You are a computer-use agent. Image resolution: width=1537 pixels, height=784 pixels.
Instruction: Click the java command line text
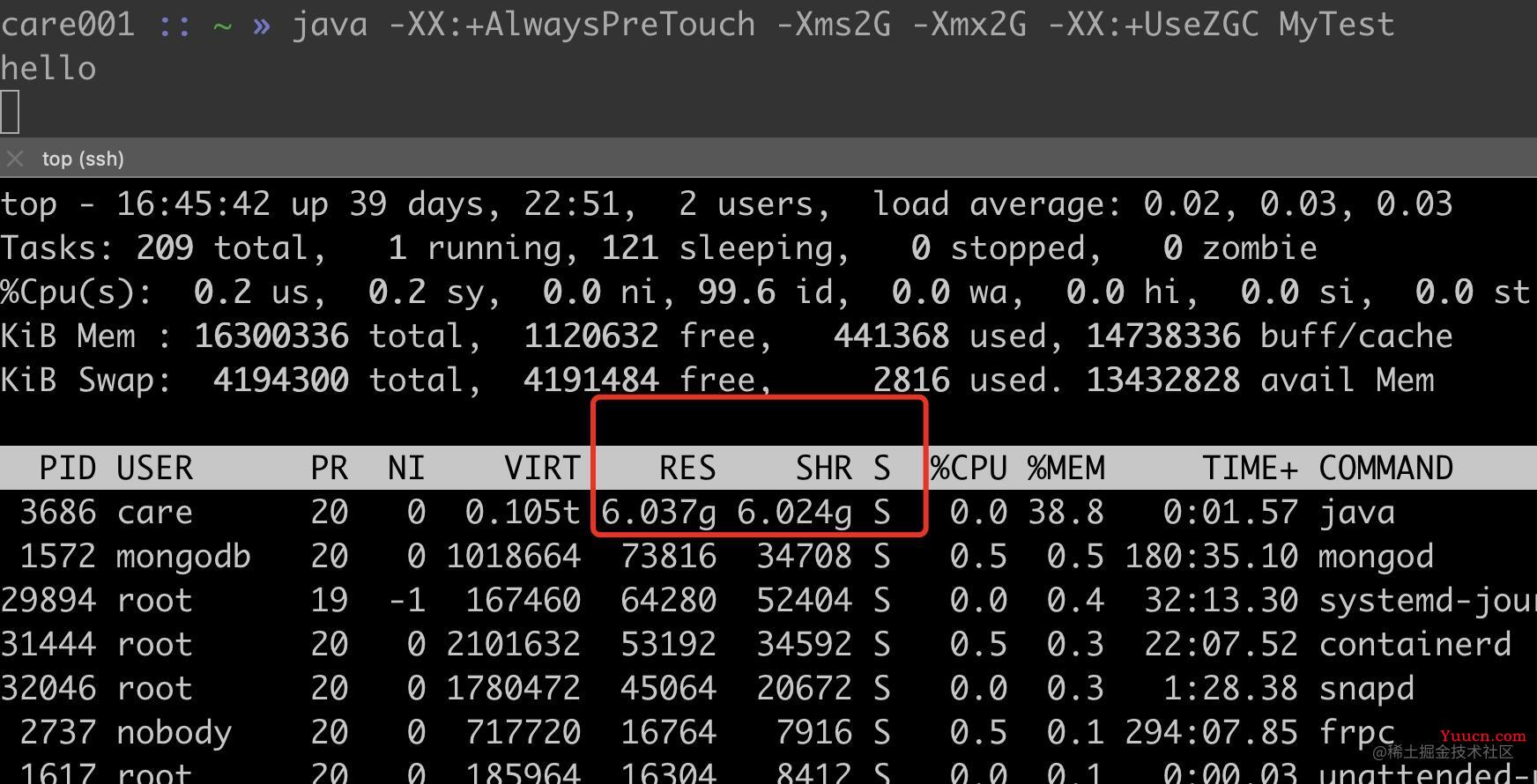point(843,25)
